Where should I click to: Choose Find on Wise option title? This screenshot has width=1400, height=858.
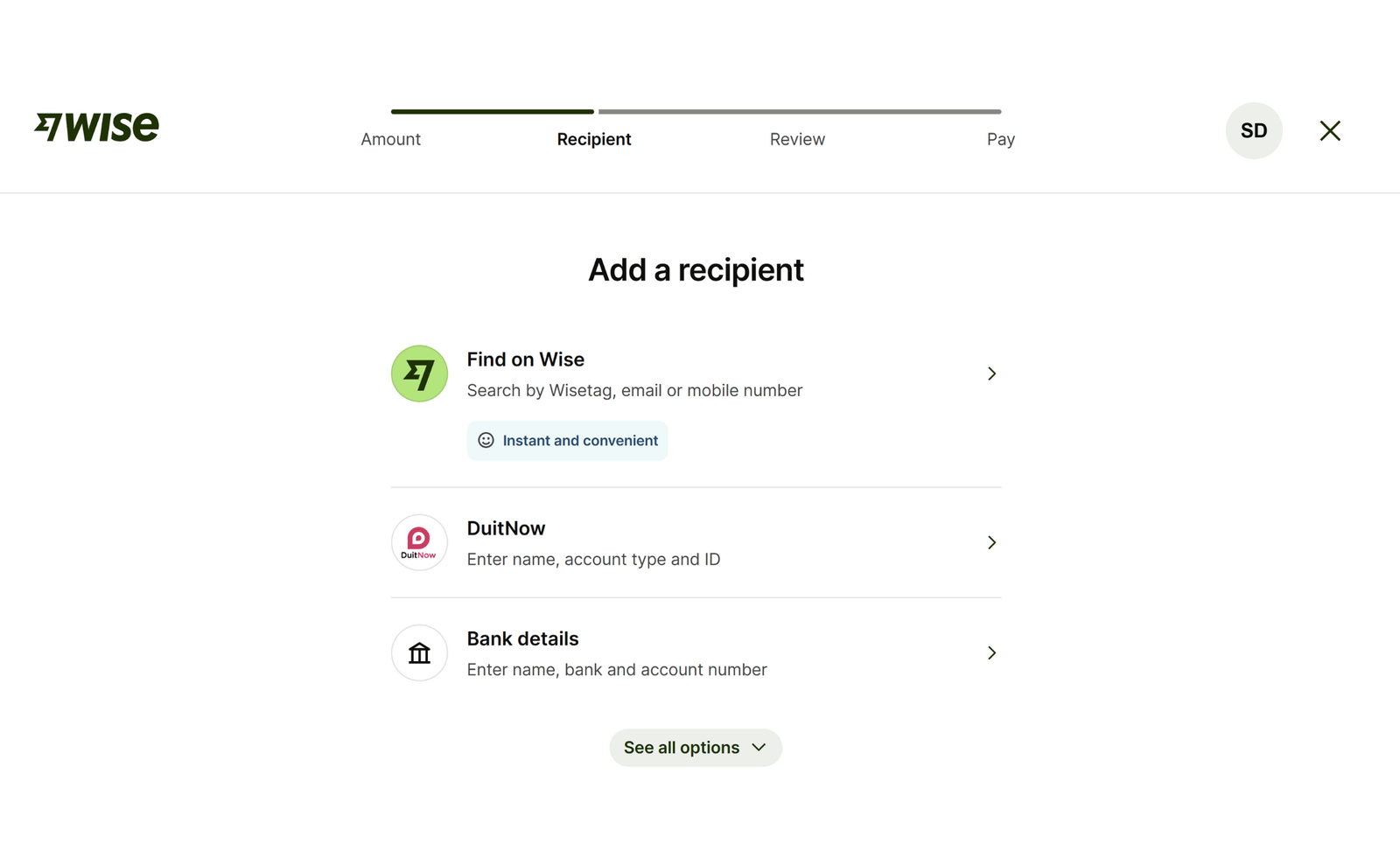click(x=525, y=359)
